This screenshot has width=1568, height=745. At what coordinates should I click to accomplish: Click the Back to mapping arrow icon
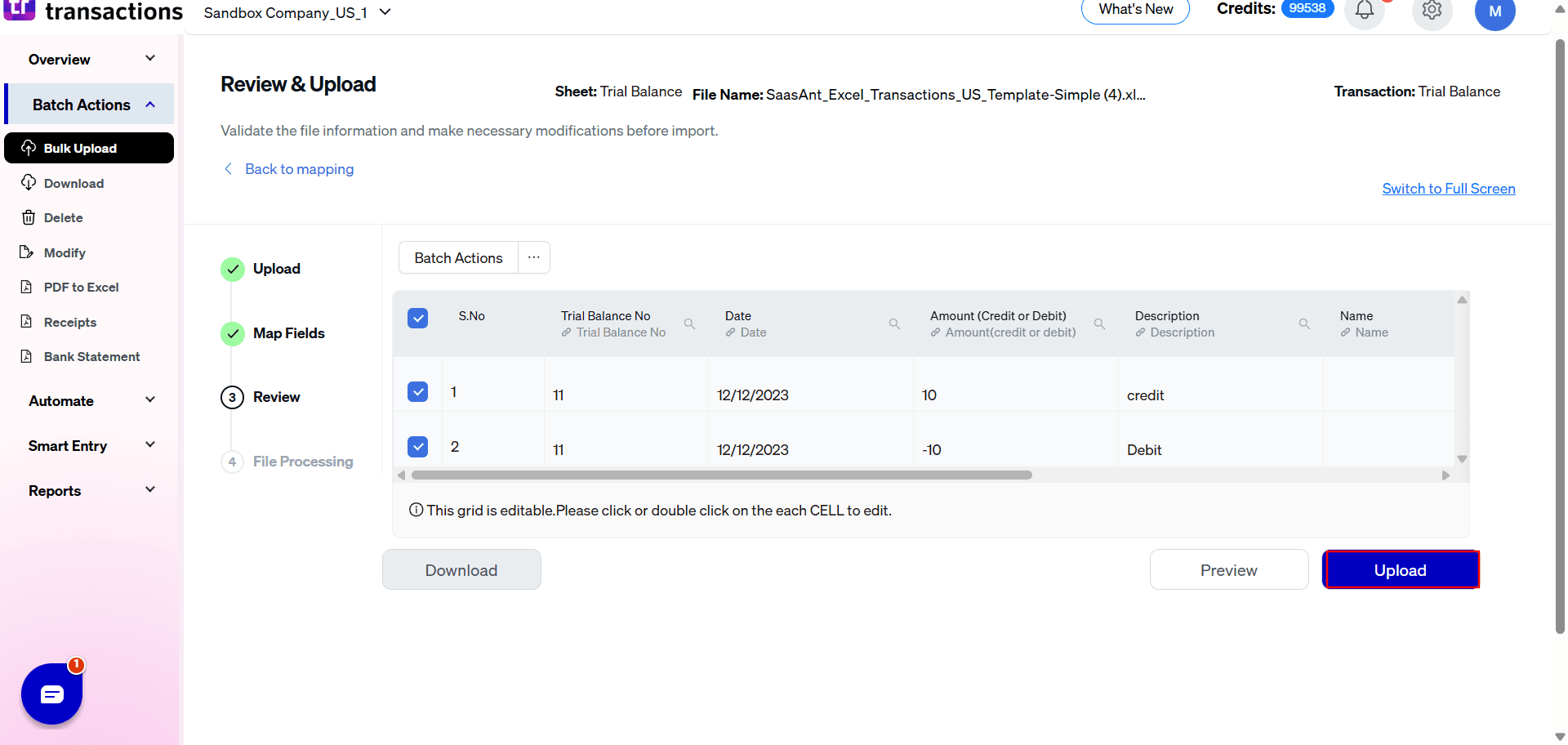tap(228, 168)
